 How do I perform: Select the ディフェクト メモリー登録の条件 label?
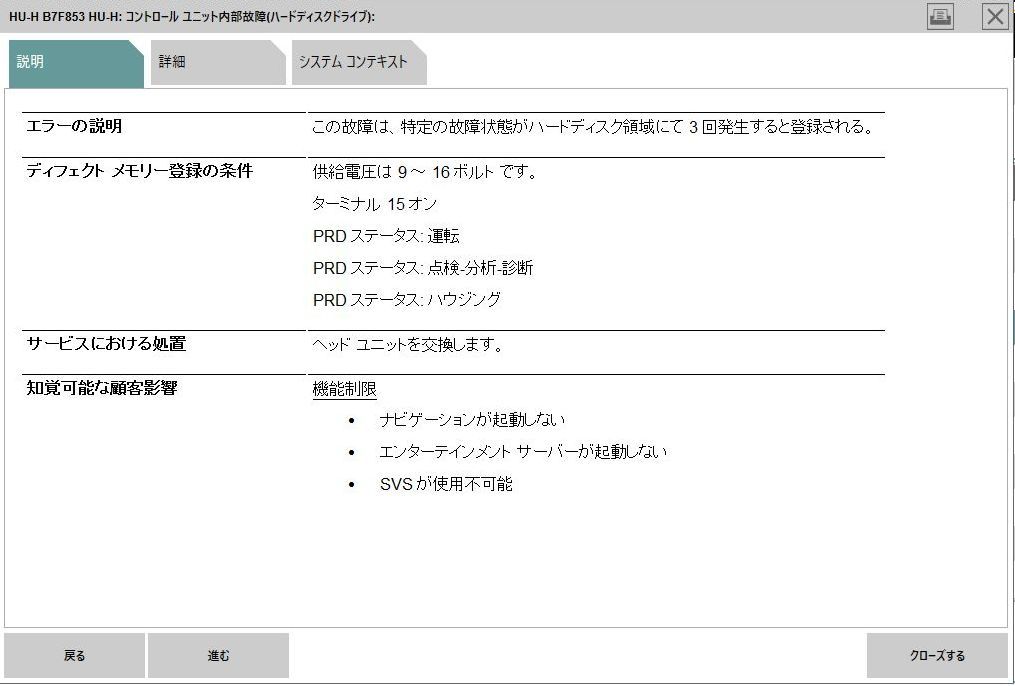(x=140, y=171)
